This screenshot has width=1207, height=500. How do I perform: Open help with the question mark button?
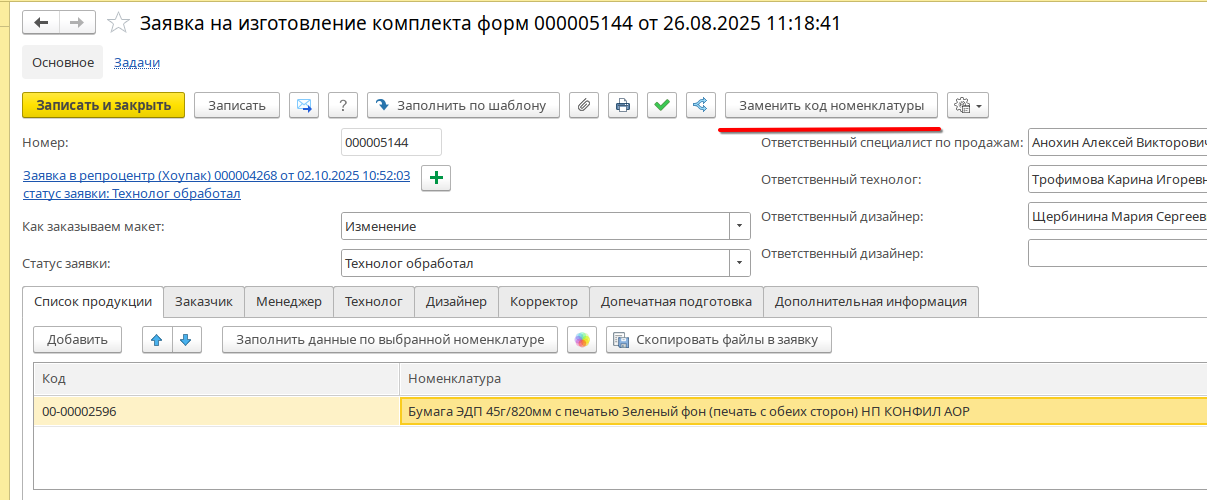click(343, 105)
